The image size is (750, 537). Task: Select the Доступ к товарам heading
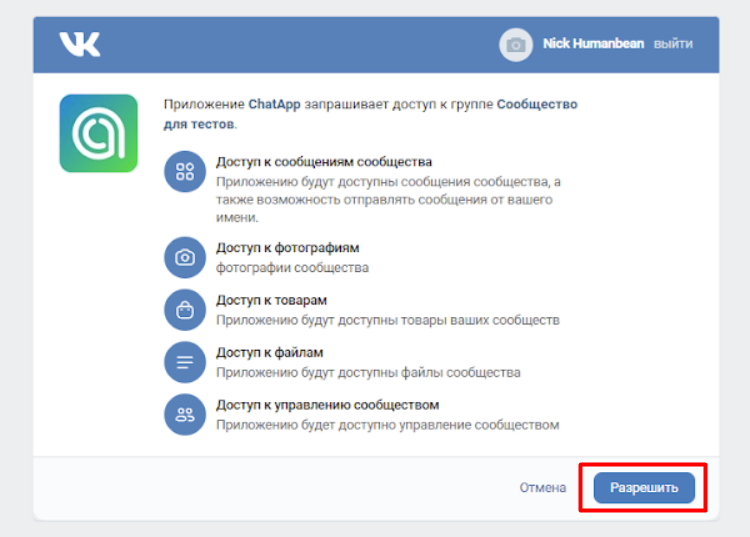pyautogui.click(x=271, y=300)
